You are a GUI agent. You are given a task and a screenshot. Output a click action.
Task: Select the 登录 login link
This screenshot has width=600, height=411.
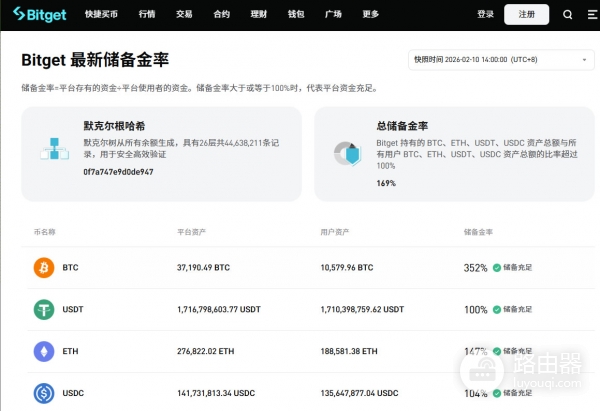486,14
